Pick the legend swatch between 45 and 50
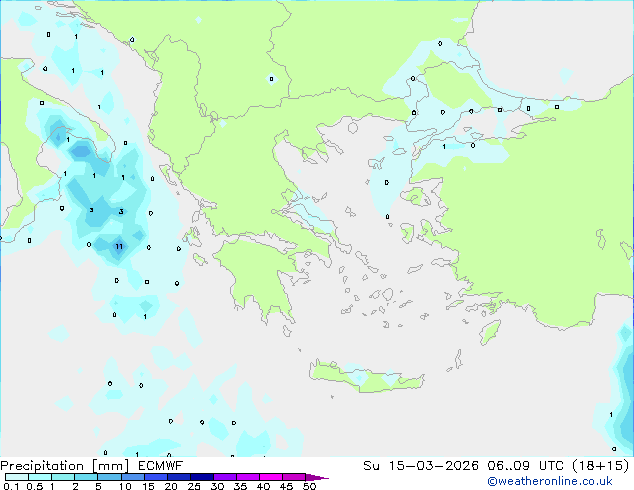634x490 pixels. 294,477
